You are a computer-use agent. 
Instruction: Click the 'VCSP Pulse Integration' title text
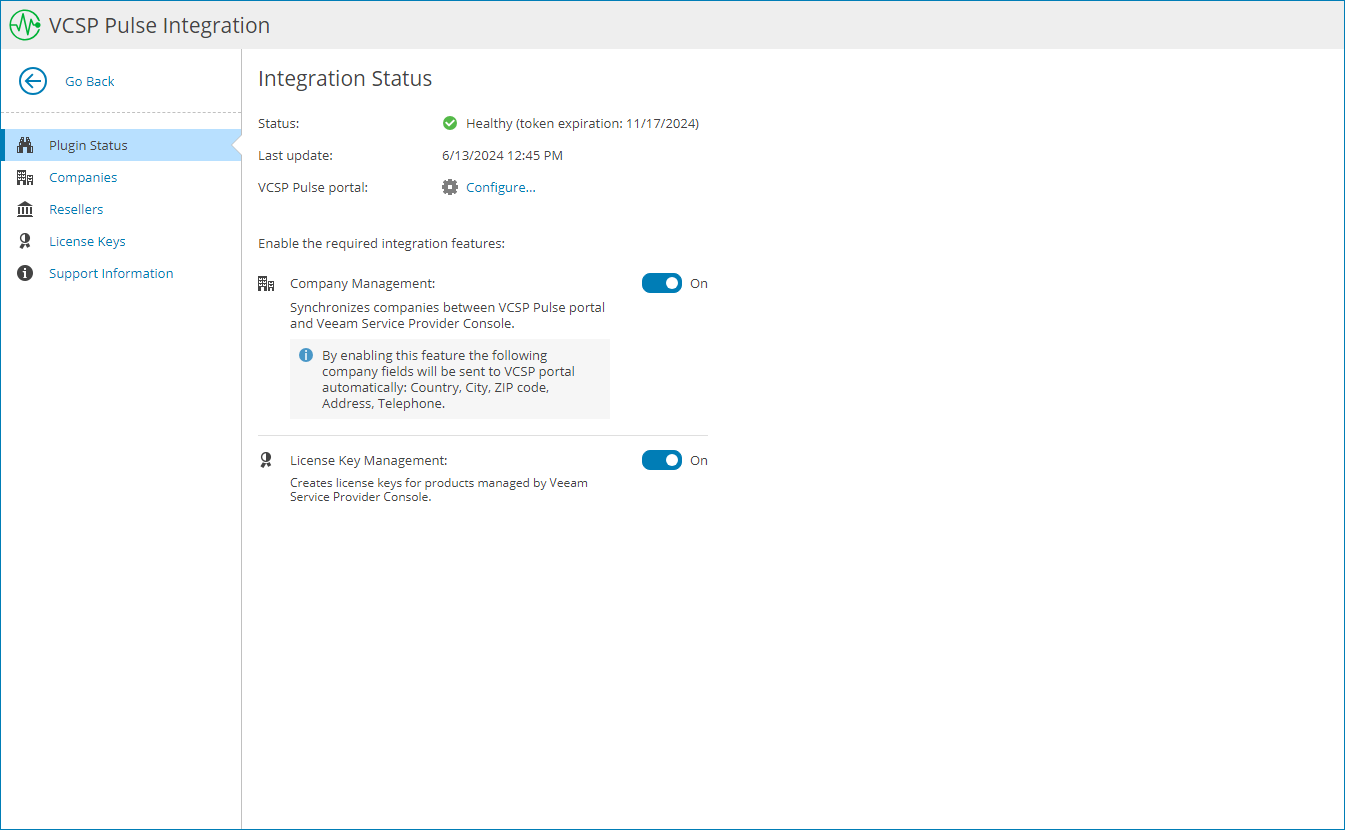[x=159, y=25]
